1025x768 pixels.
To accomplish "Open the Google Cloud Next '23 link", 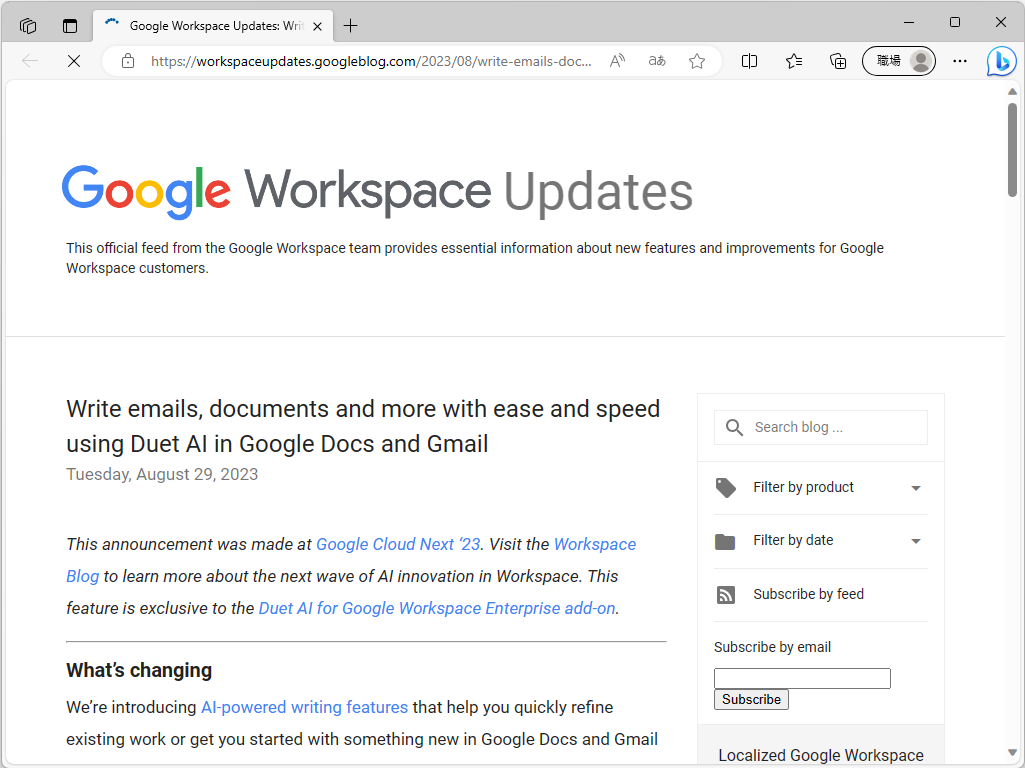I will 397,544.
